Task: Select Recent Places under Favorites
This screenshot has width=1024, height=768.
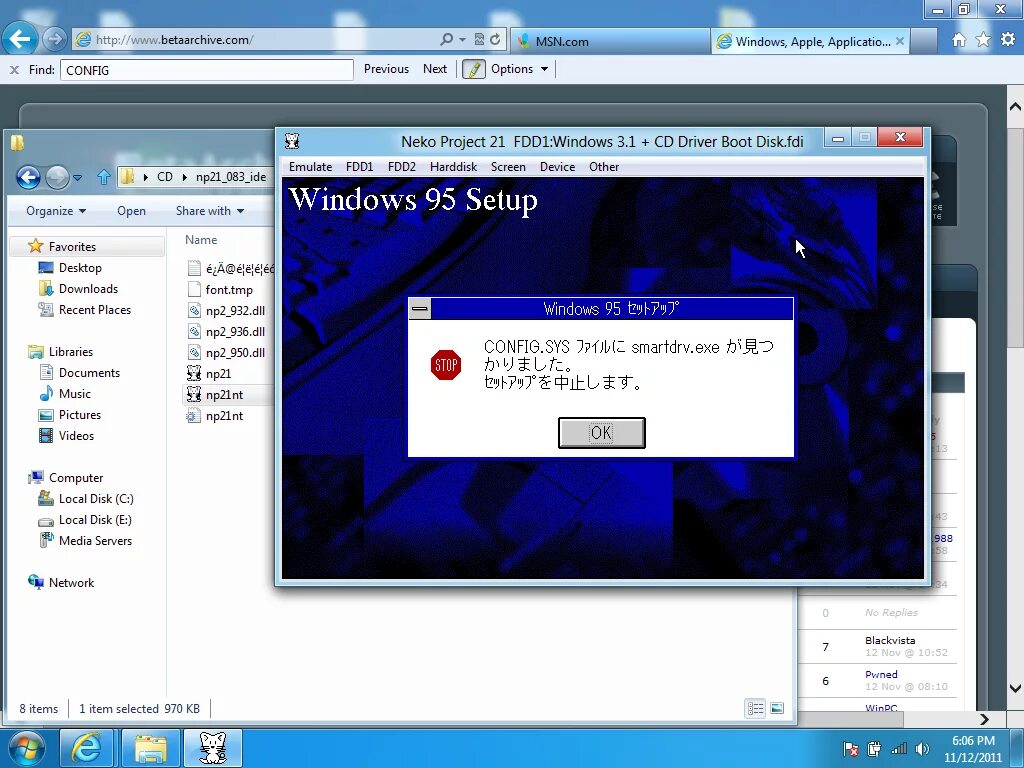Action: pos(95,310)
